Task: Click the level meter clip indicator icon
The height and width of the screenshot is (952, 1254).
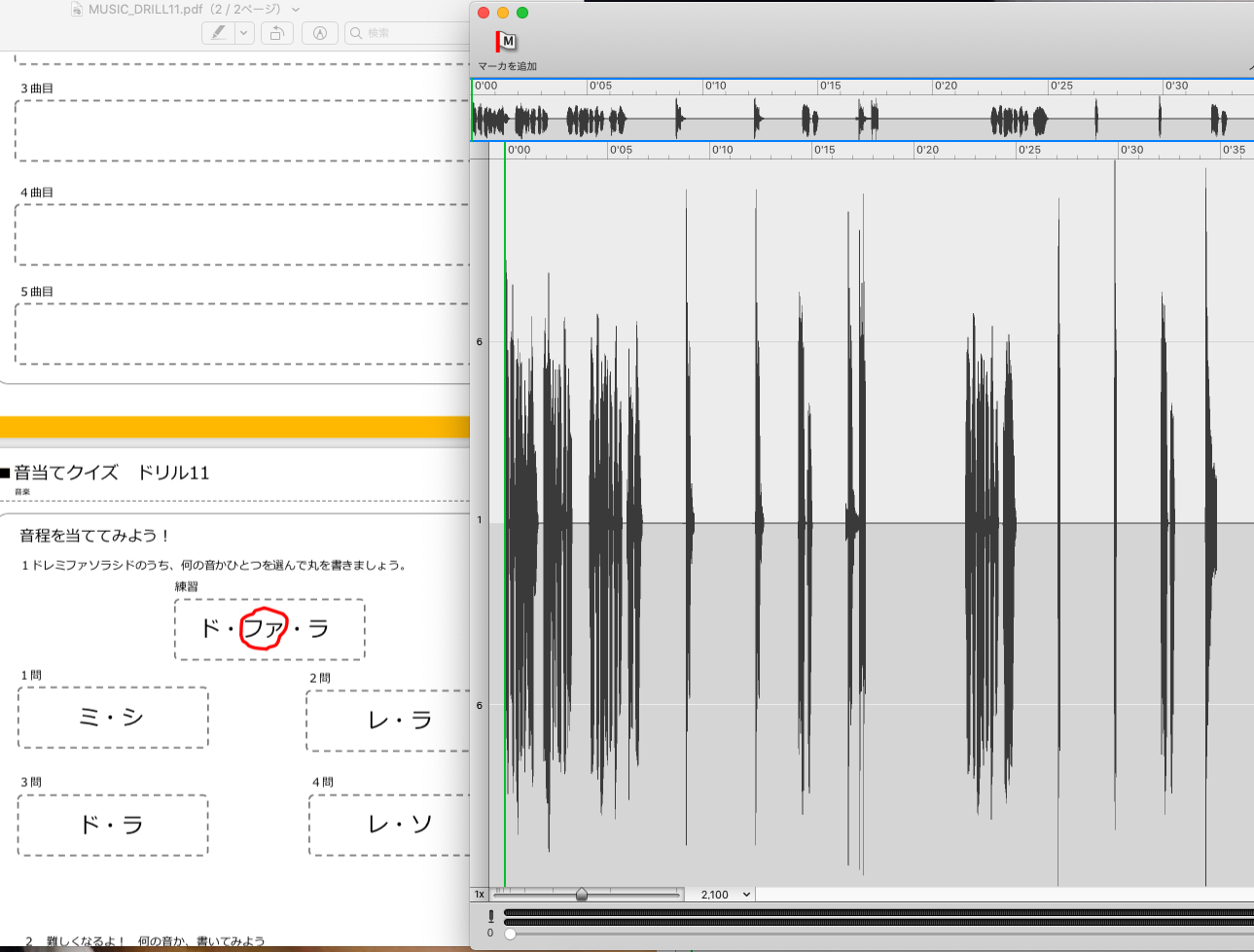Action: [490, 916]
